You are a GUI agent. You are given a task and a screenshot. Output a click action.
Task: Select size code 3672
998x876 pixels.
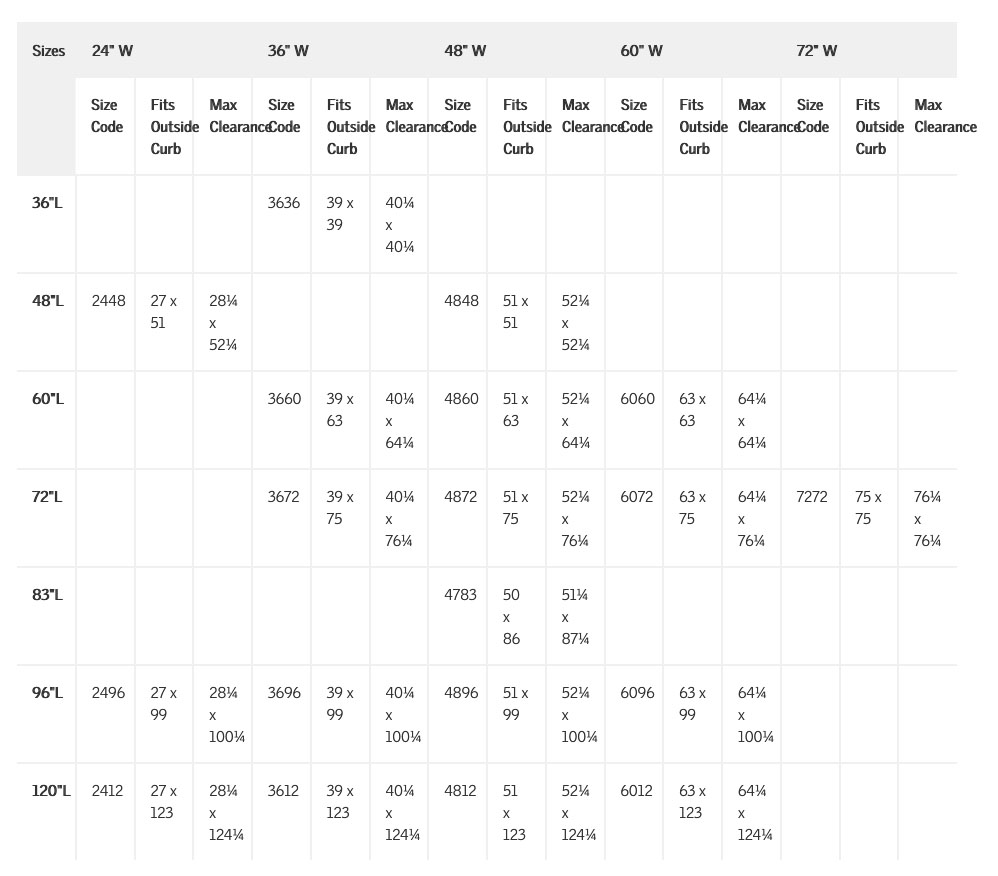(284, 497)
